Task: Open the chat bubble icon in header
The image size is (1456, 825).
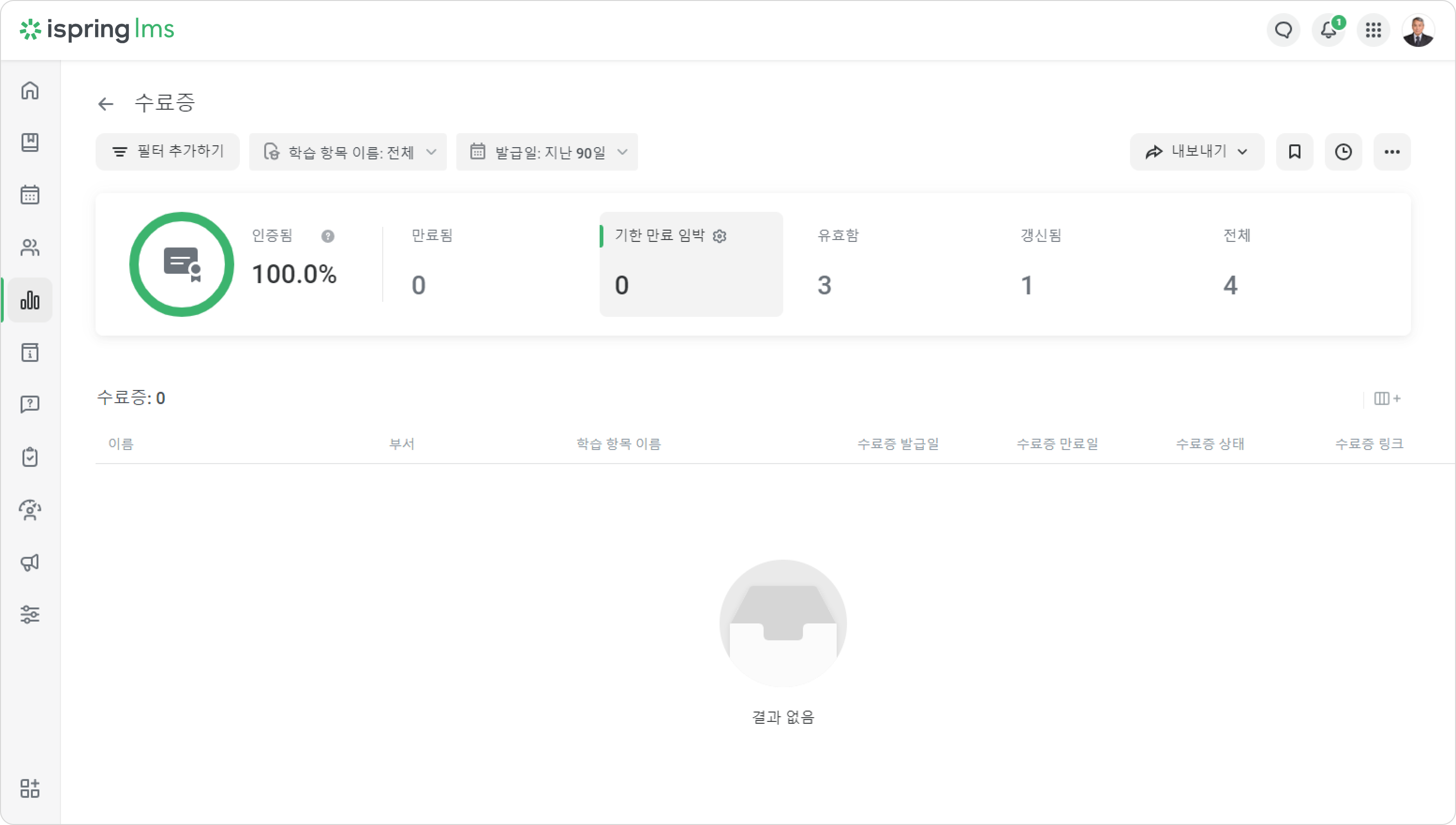Action: [x=1283, y=30]
